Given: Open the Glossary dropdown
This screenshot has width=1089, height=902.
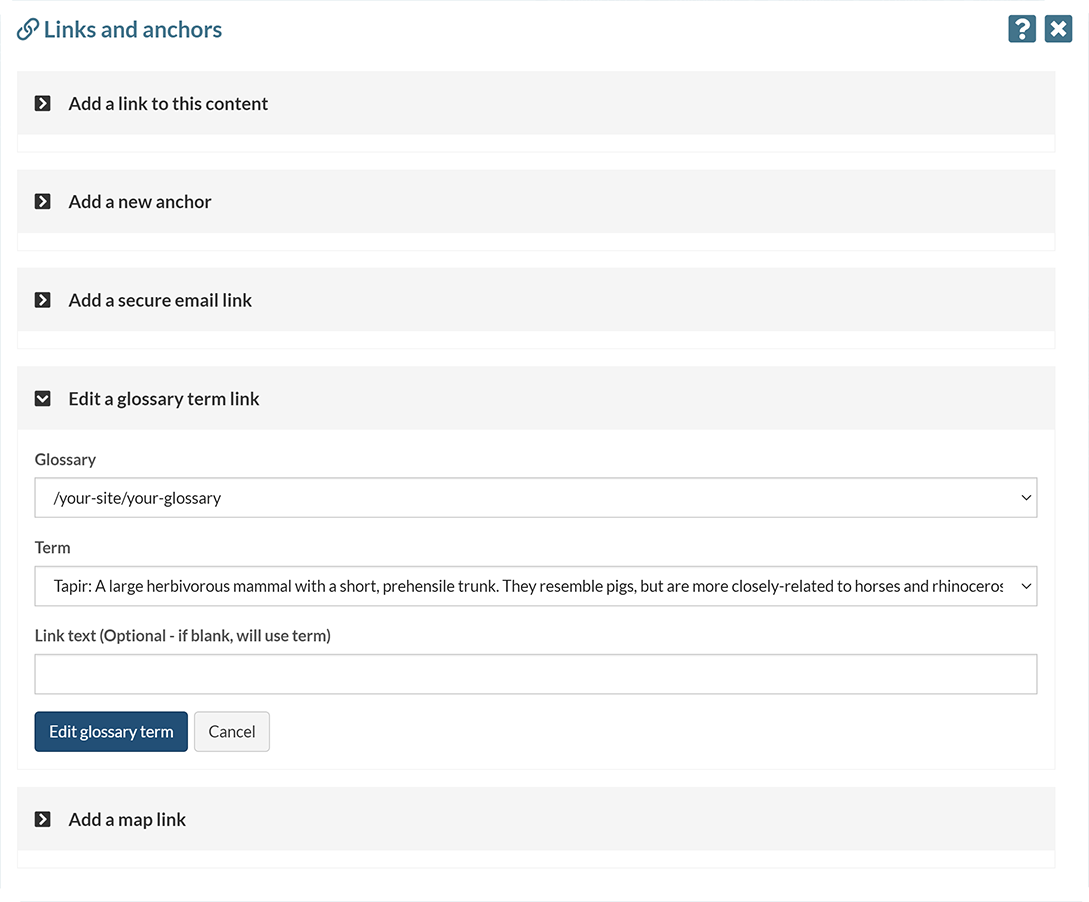Looking at the screenshot, I should (x=535, y=497).
